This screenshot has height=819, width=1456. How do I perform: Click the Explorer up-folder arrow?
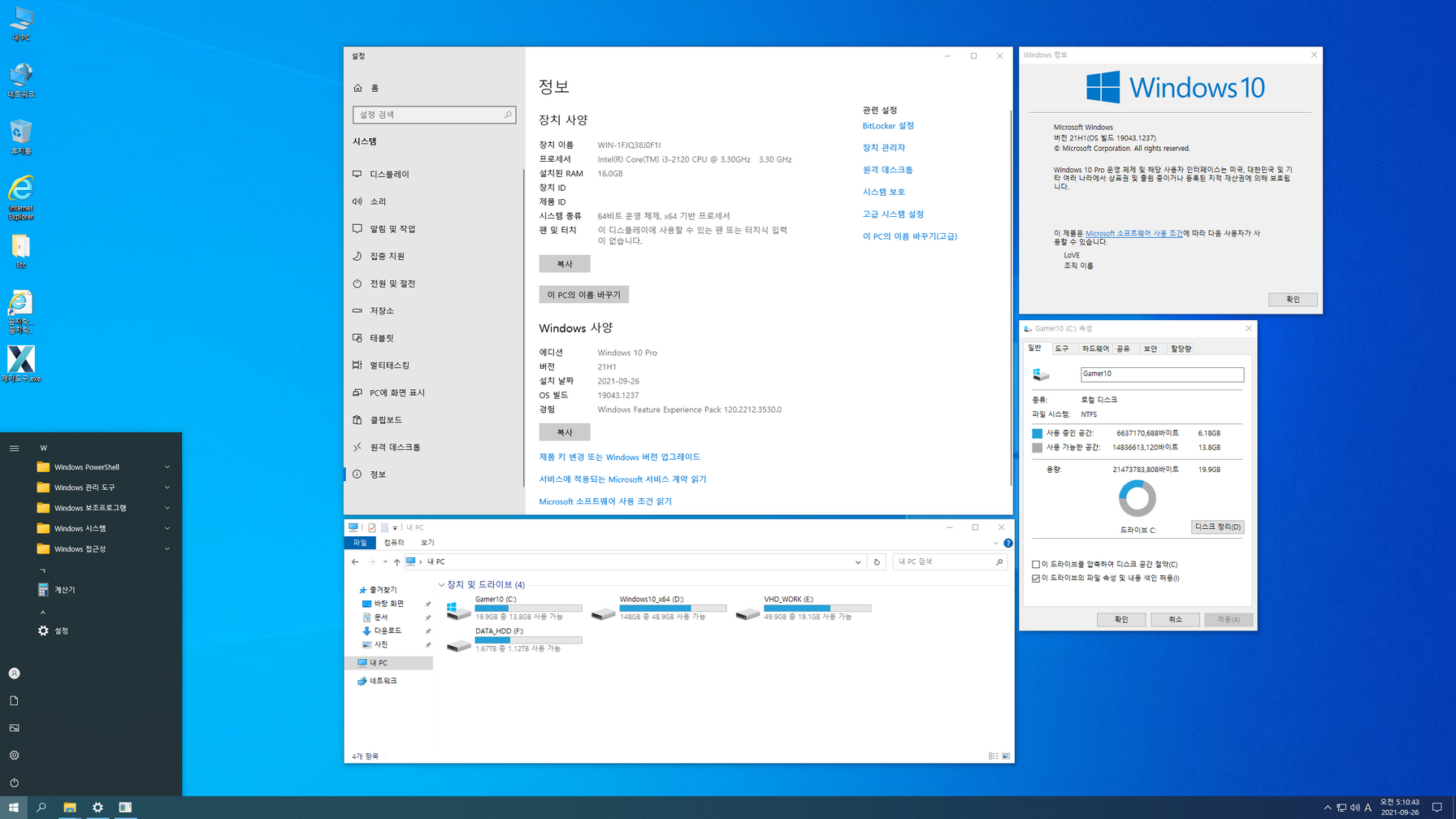point(396,561)
